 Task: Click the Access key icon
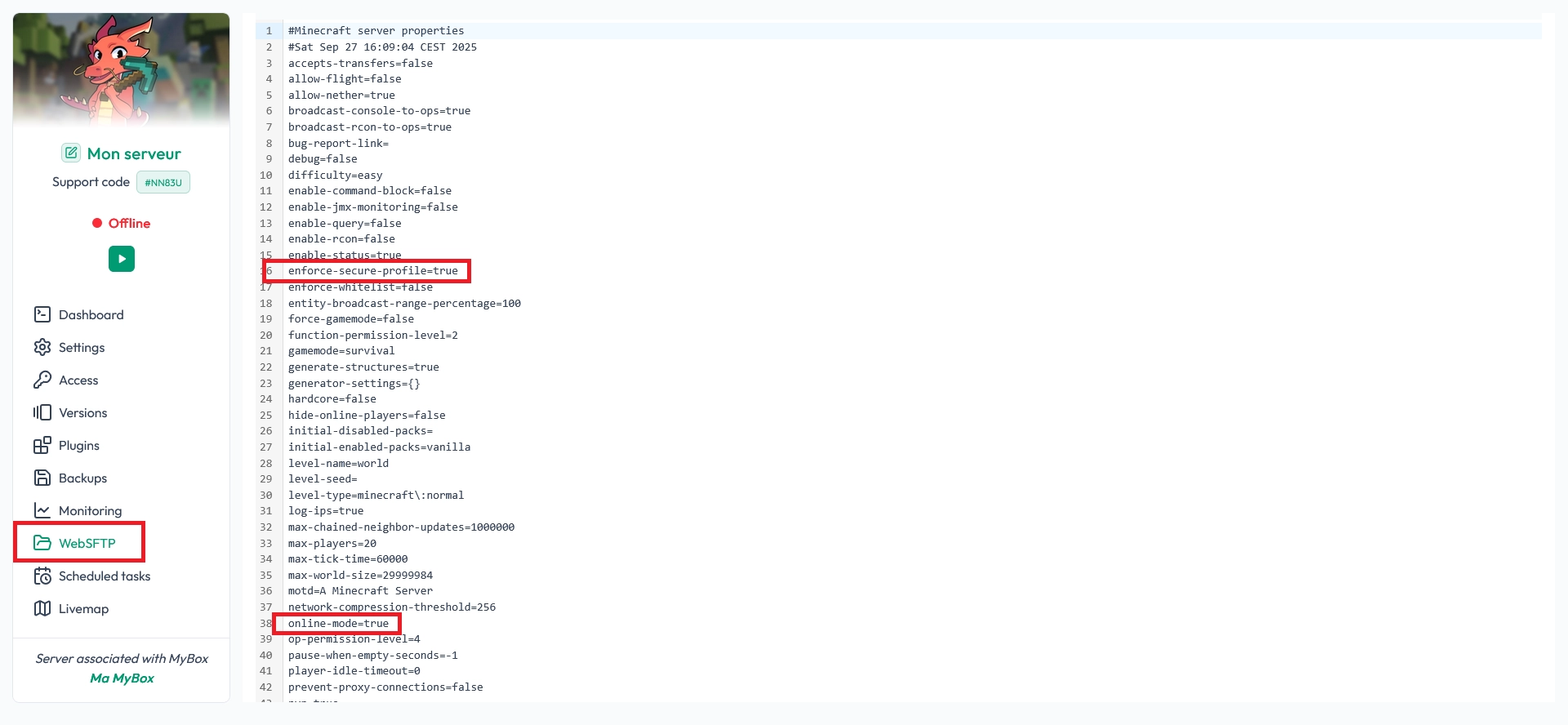42,380
